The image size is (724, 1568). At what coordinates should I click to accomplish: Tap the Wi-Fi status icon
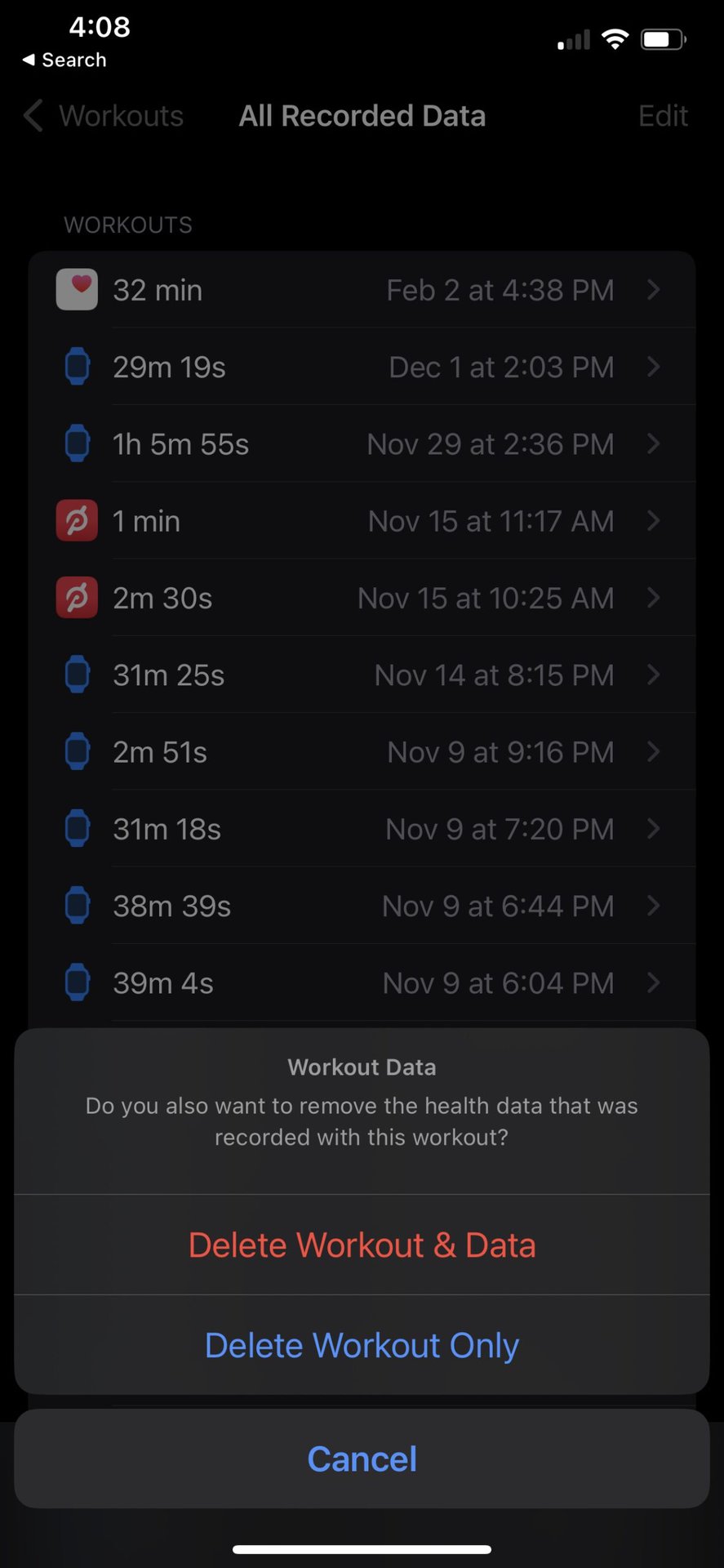pos(615,39)
